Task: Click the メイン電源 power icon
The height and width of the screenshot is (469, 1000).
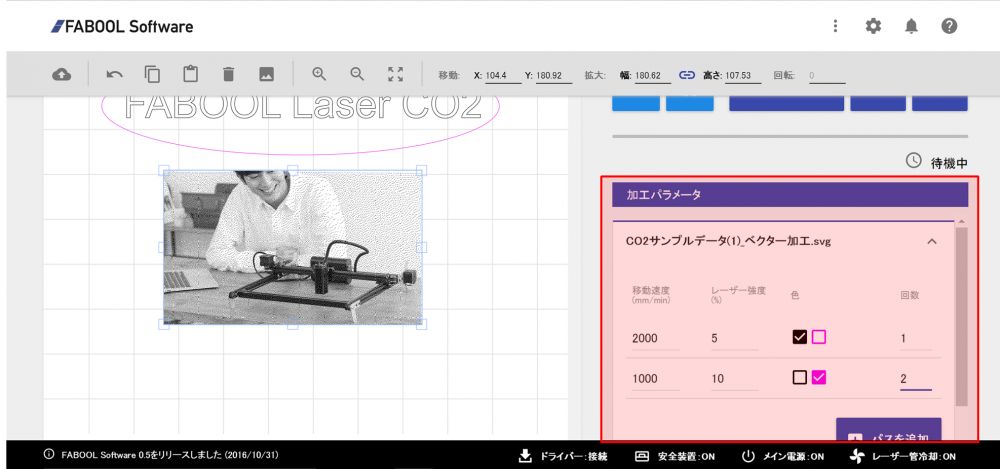Action: click(x=747, y=456)
